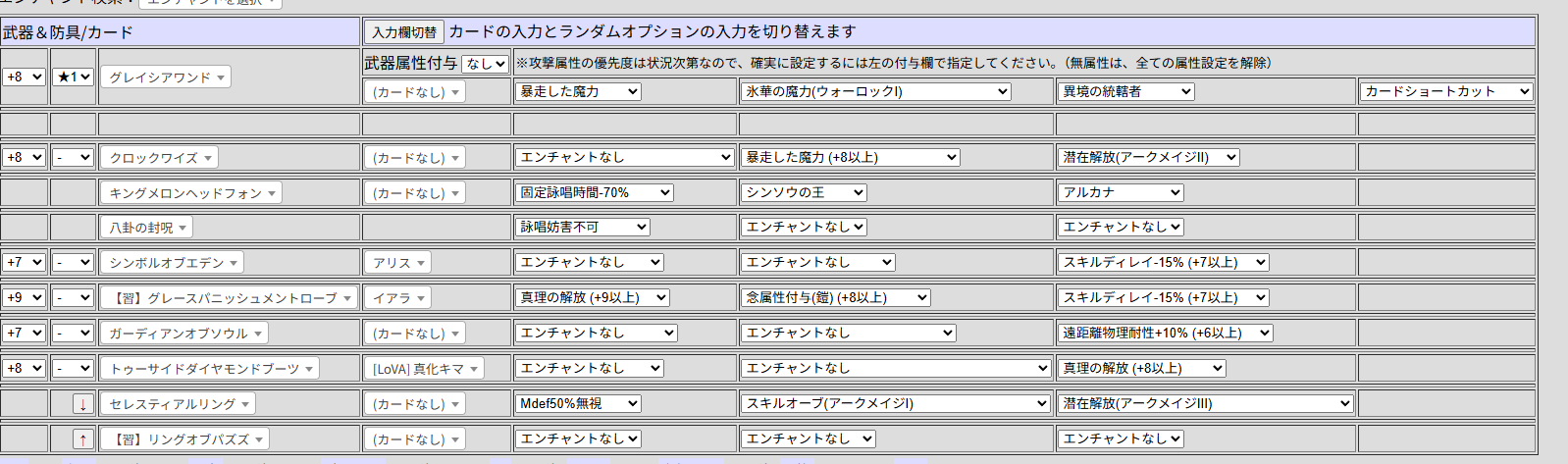
Task: Open the 遠距離物理耐性+10% (+6以上) dropdown
Action: click(1165, 333)
